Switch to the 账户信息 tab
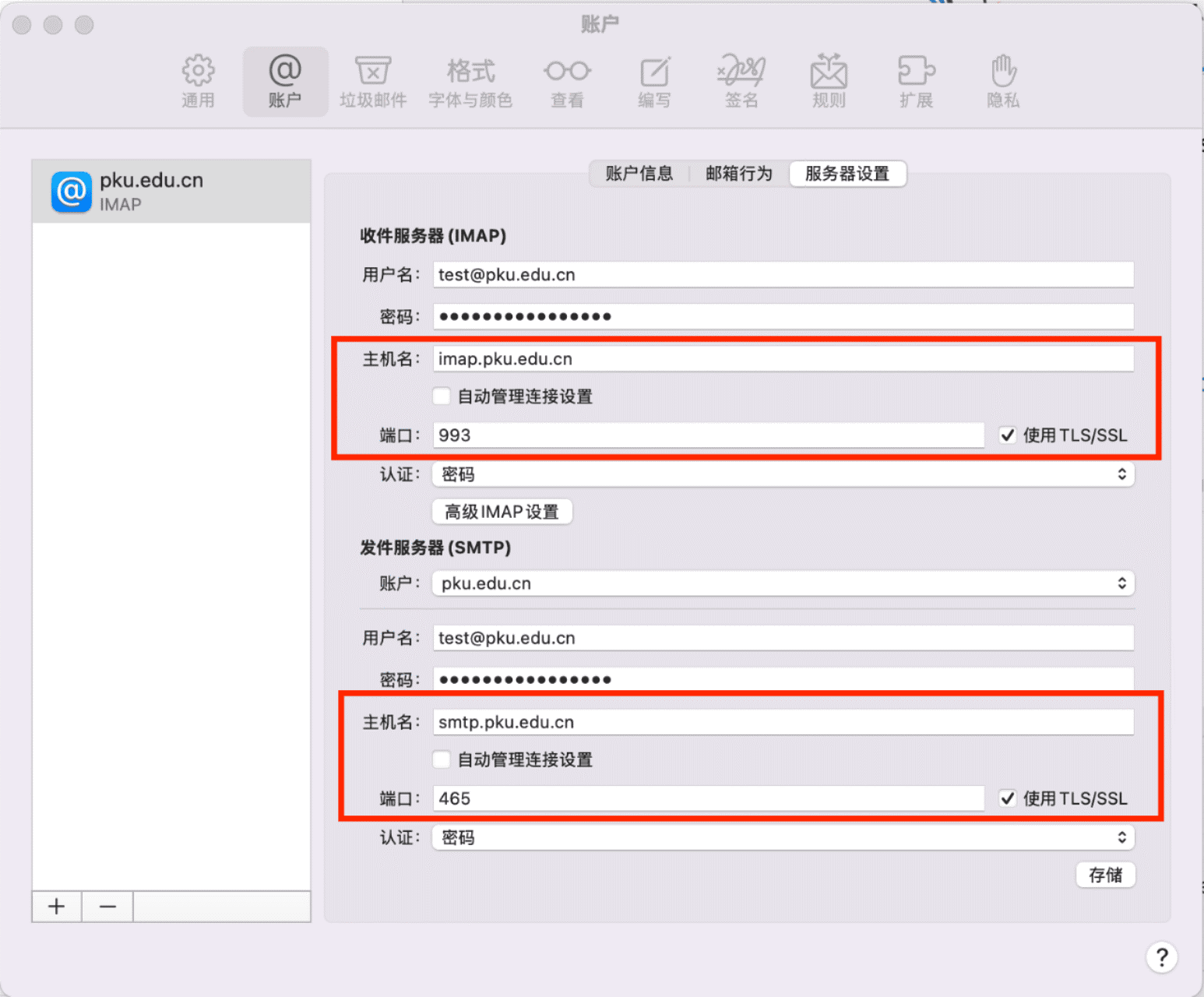The image size is (1204, 997). pos(639,174)
